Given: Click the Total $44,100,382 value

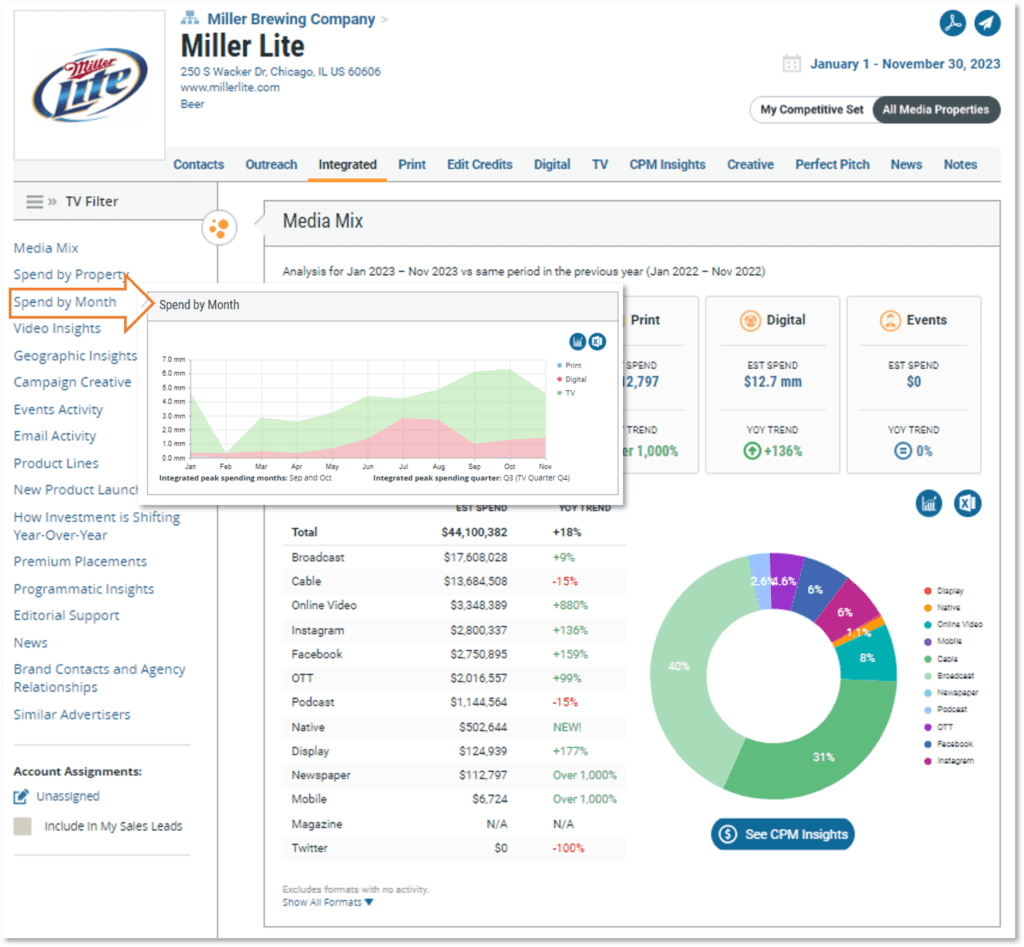Looking at the screenshot, I should 474,532.
